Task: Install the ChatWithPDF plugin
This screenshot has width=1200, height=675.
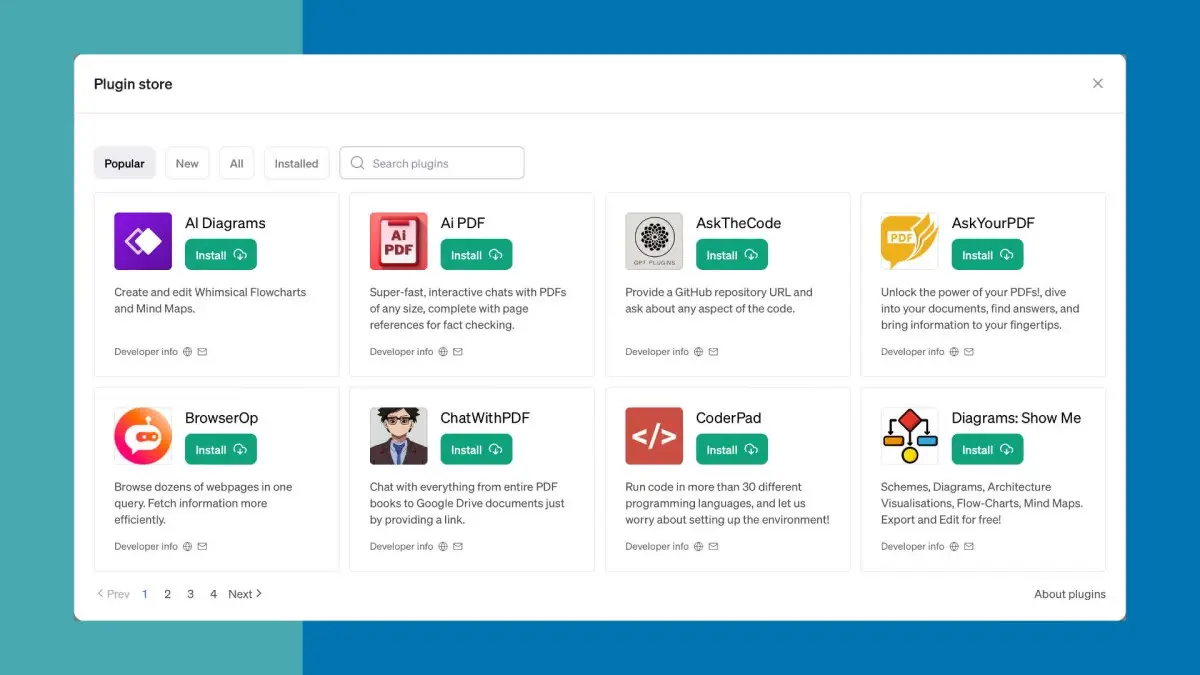Action: pos(477,450)
